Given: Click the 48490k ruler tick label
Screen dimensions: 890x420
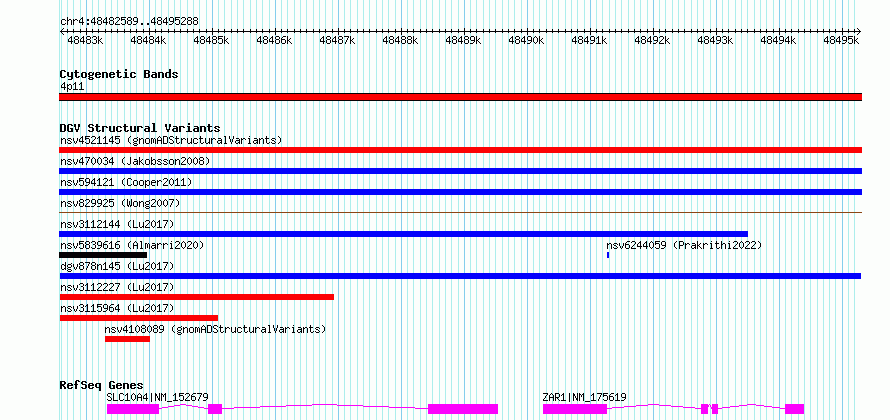Looking at the screenshot, I should pos(526,40).
